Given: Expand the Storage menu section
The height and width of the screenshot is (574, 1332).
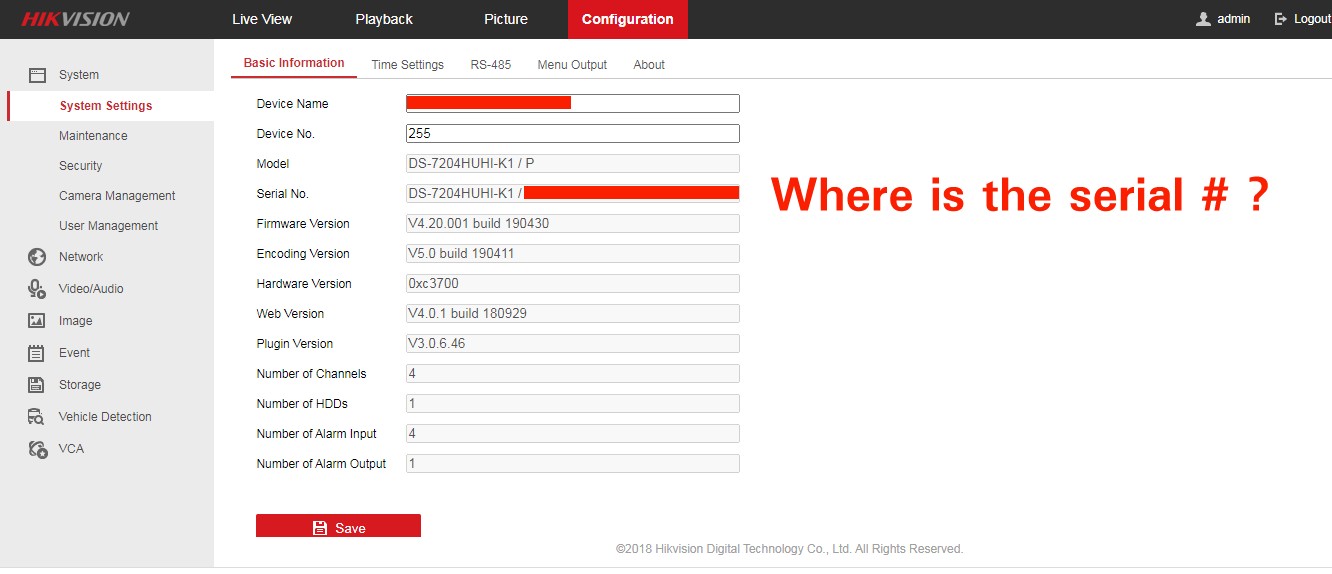Looking at the screenshot, I should pos(80,385).
